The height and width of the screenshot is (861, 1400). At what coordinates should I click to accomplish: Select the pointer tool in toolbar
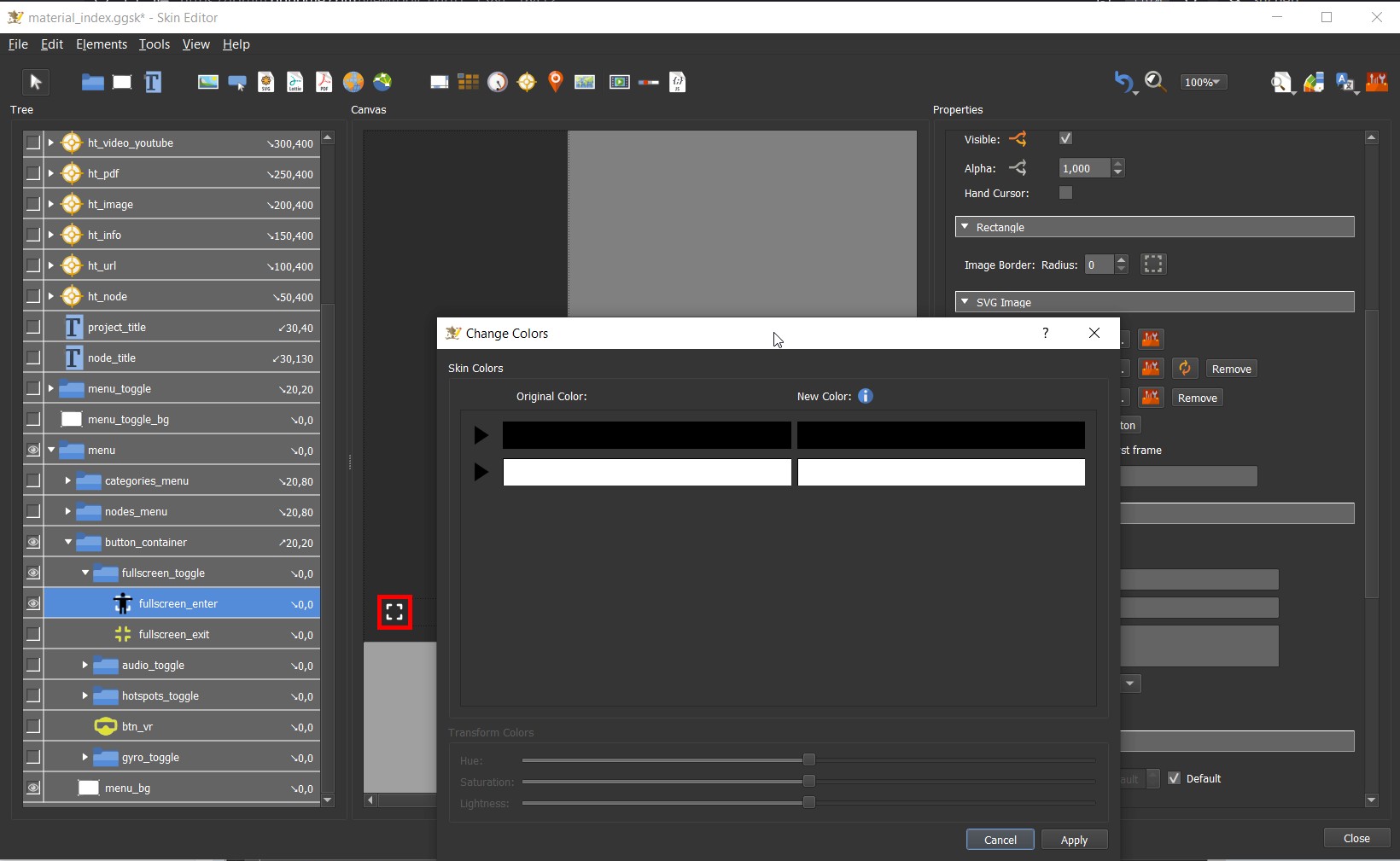[35, 82]
